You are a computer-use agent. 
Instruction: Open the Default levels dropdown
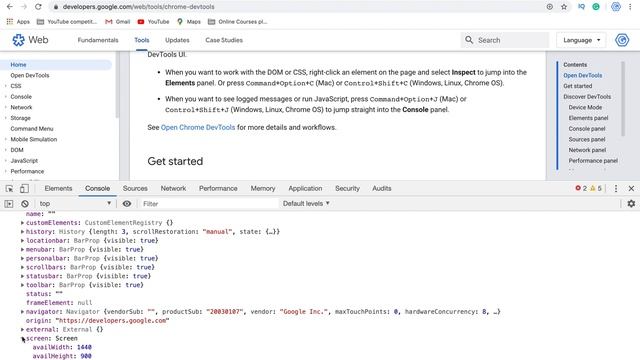point(306,203)
